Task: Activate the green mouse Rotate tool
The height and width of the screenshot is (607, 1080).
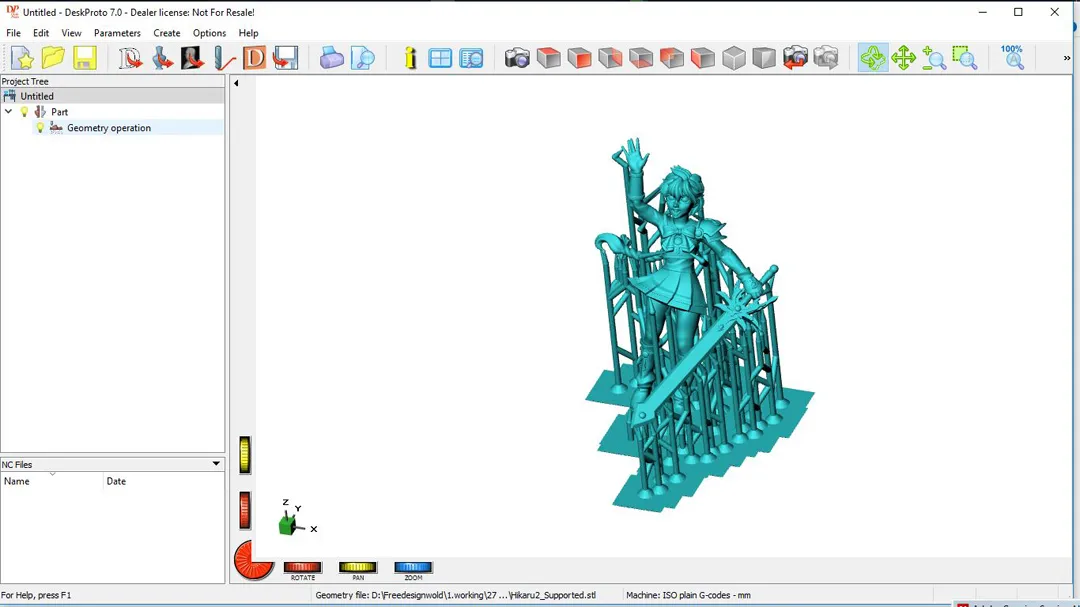Action: coord(873,58)
